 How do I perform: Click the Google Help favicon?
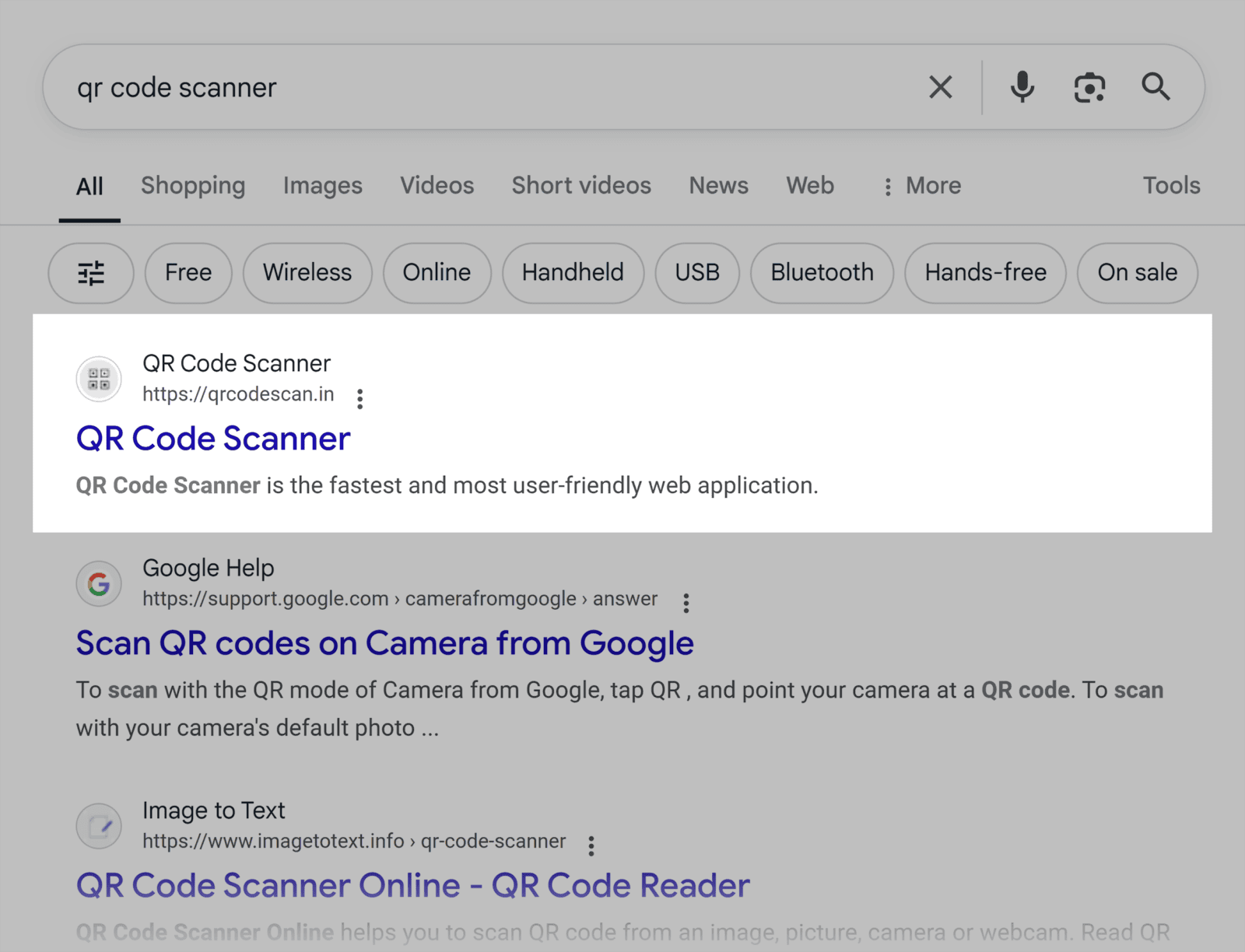click(x=98, y=583)
